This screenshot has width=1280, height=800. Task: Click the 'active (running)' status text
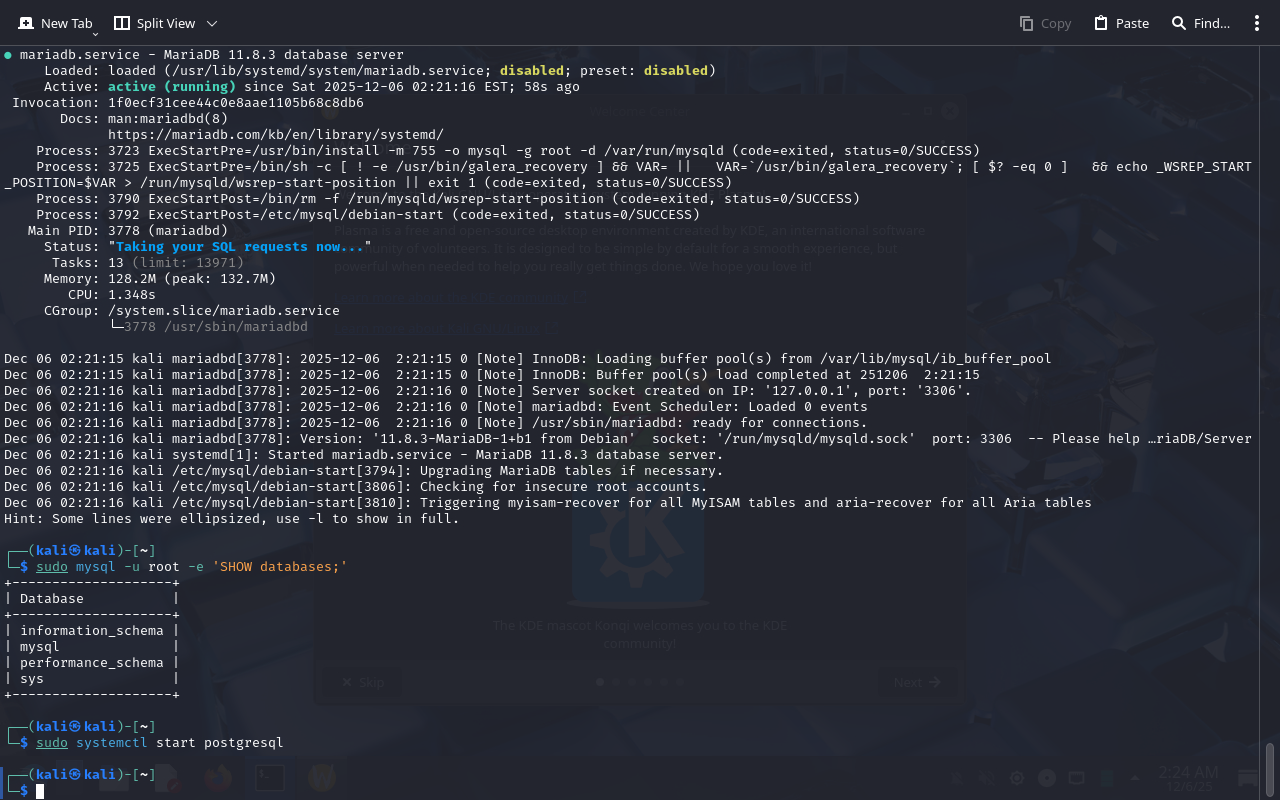click(x=171, y=87)
